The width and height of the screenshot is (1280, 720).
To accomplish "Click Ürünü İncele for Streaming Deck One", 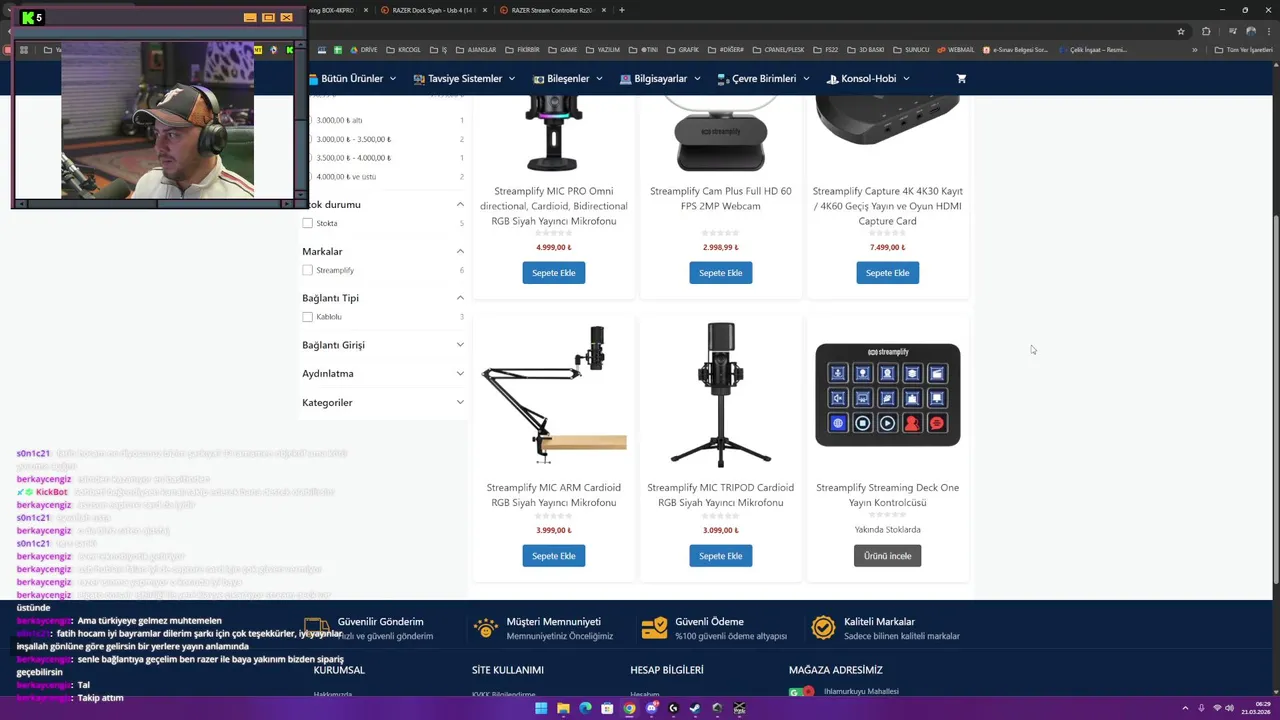I will coord(887,556).
